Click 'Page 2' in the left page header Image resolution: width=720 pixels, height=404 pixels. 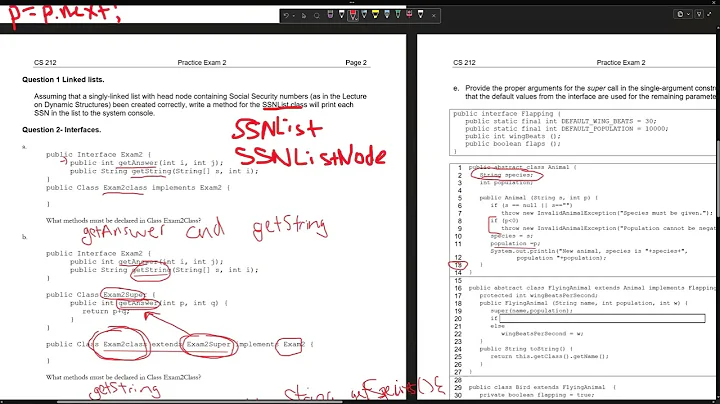356,62
